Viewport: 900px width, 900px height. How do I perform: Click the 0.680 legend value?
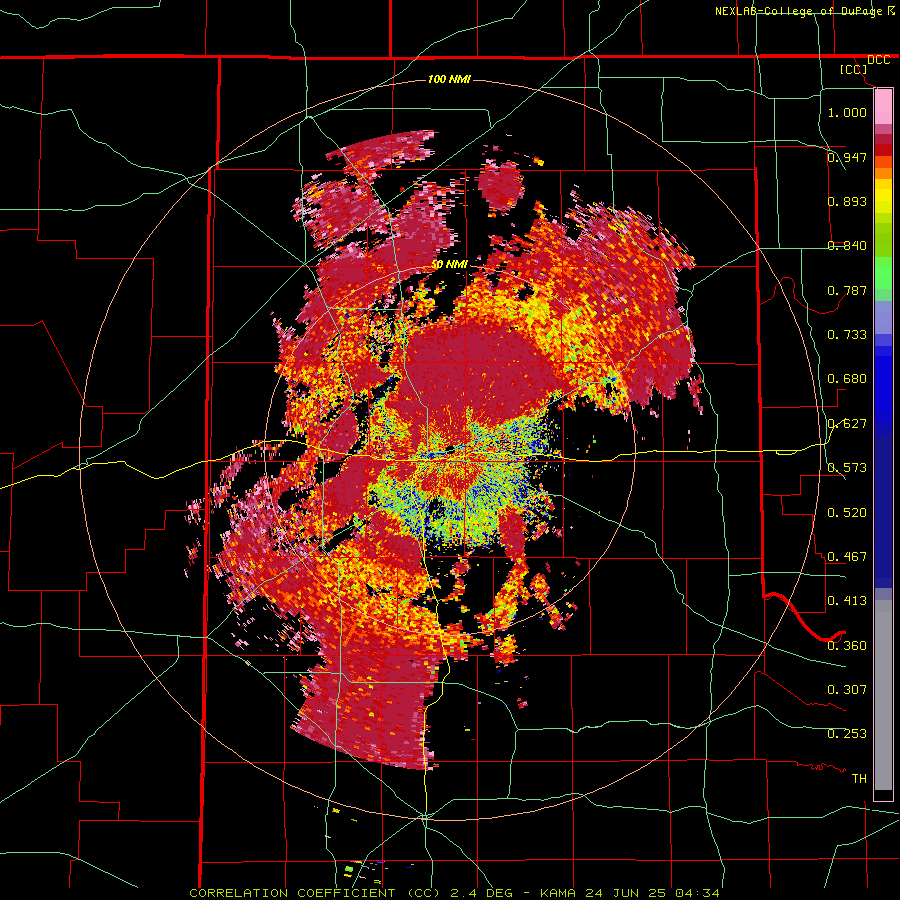point(847,379)
